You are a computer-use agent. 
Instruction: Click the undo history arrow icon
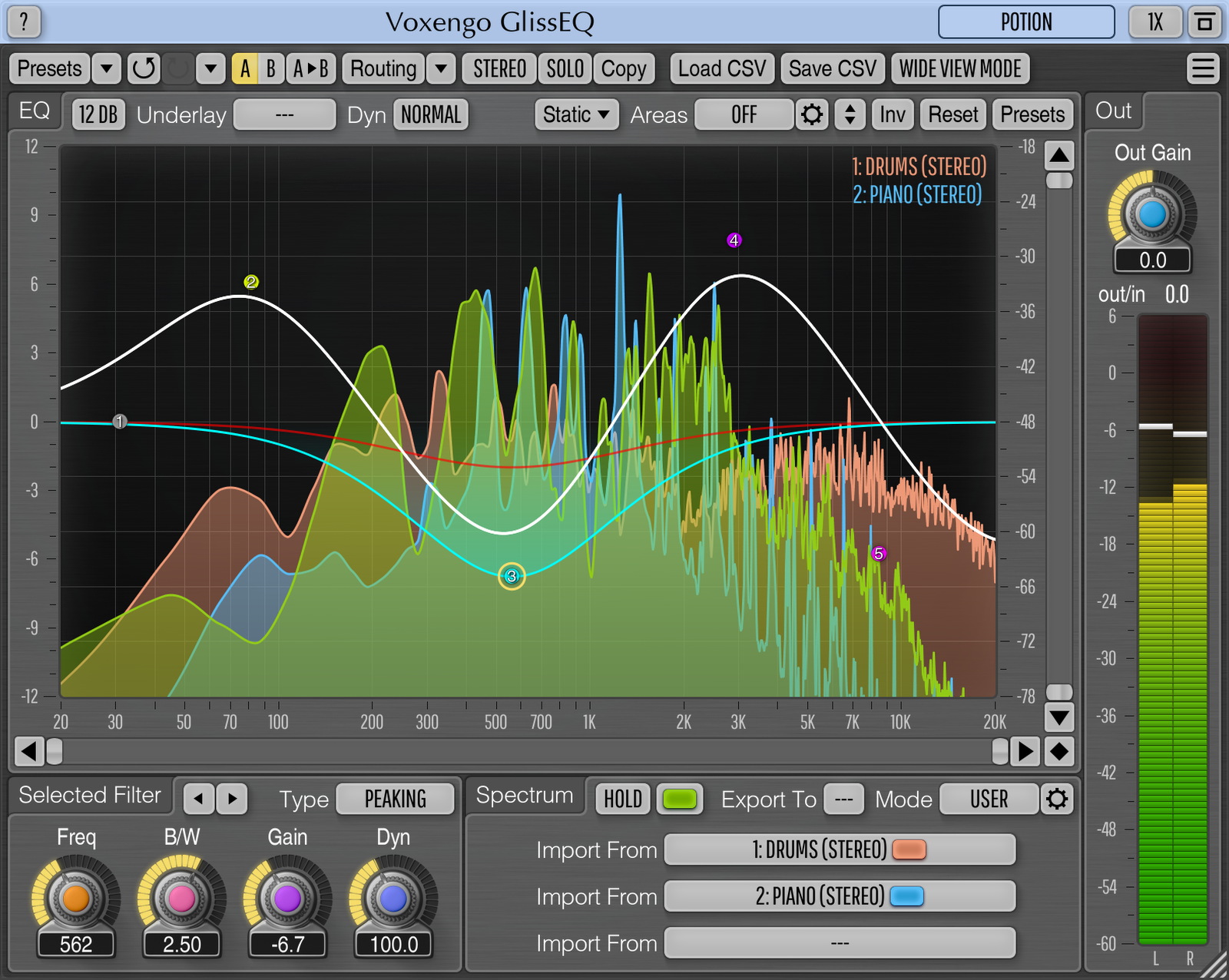[x=144, y=68]
